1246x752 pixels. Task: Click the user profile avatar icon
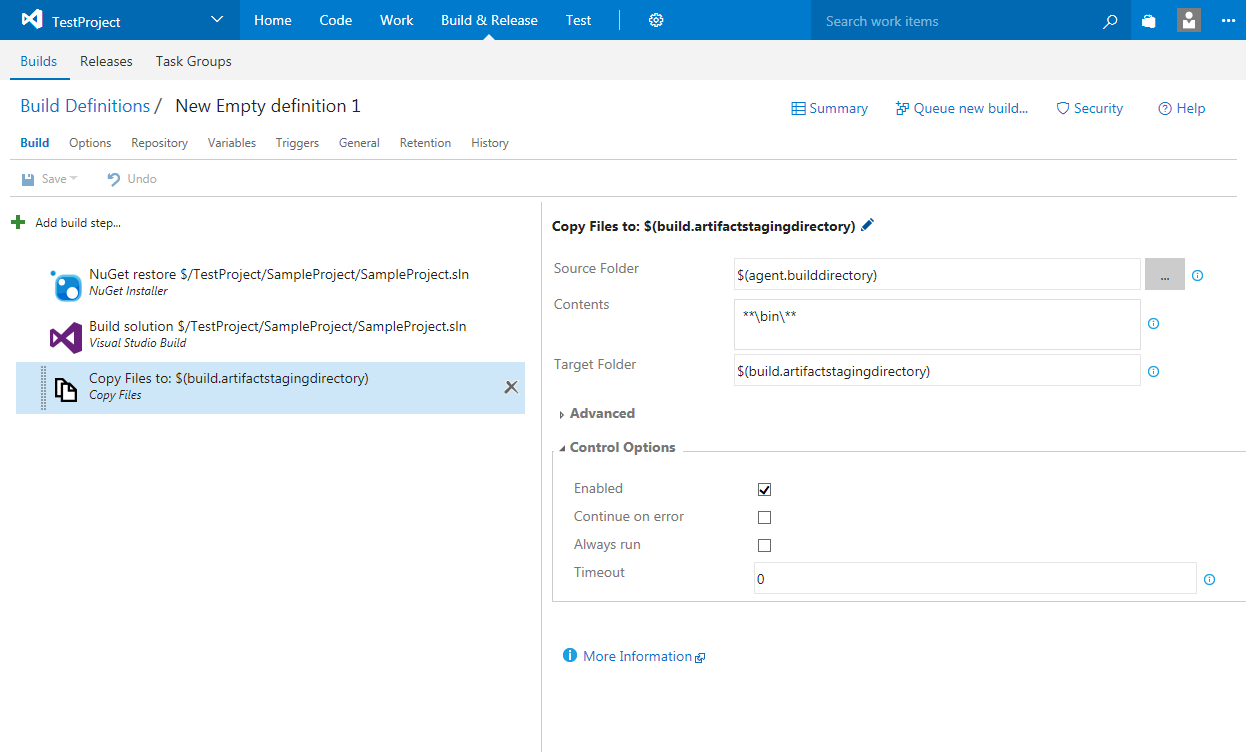tap(1189, 20)
